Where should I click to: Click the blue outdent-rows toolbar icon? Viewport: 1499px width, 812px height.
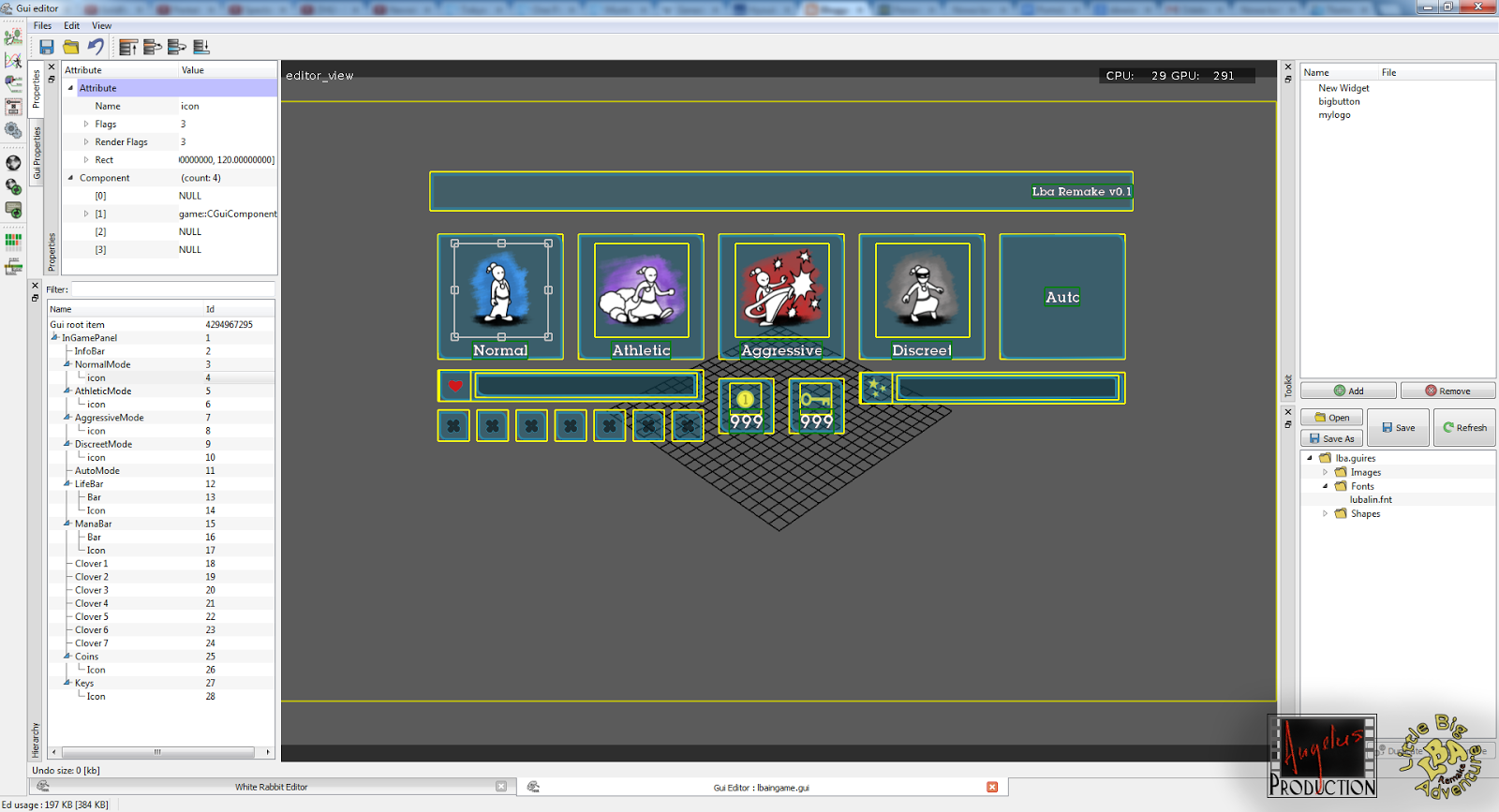tap(177, 47)
